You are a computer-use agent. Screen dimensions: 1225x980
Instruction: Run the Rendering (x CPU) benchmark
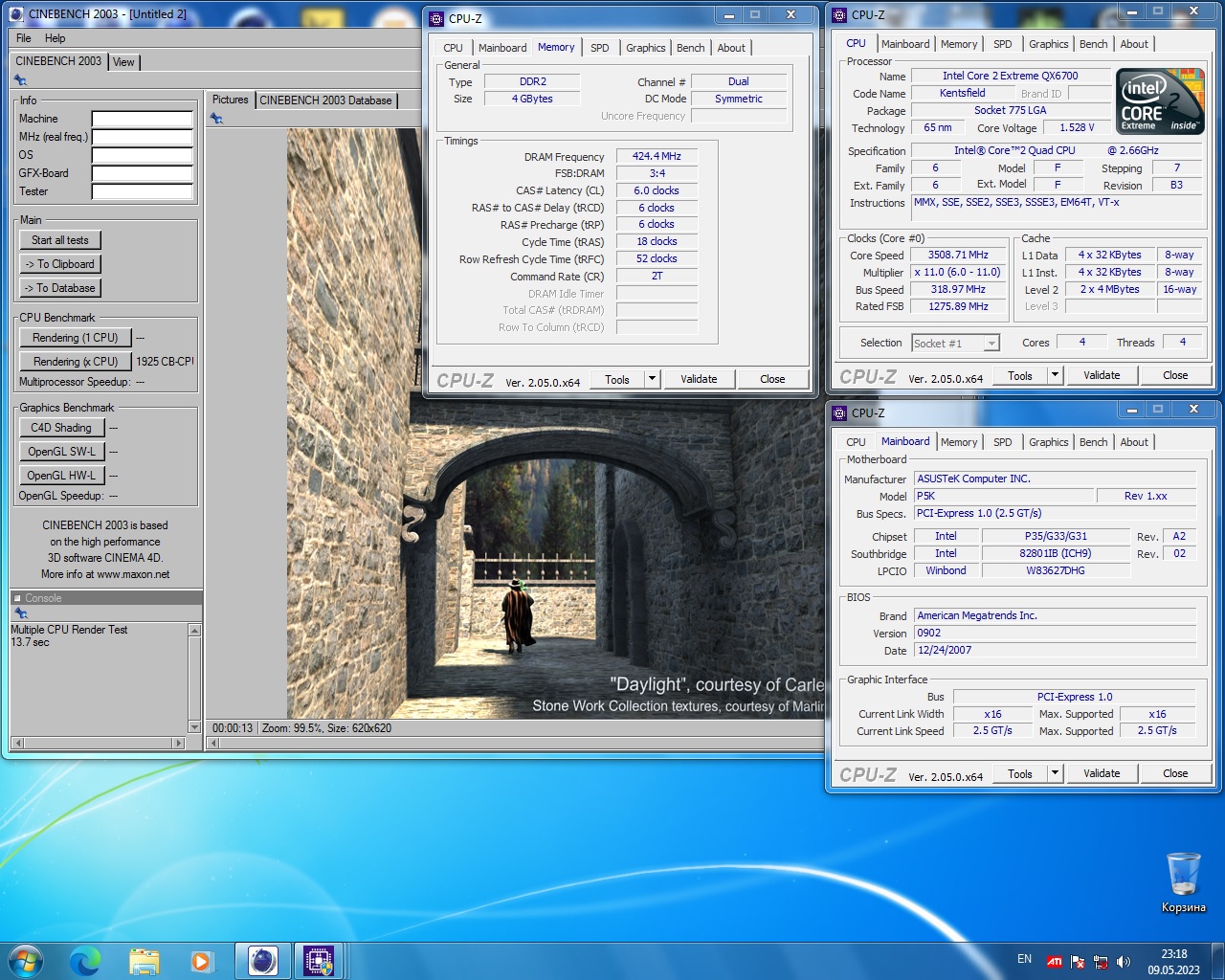tap(76, 362)
